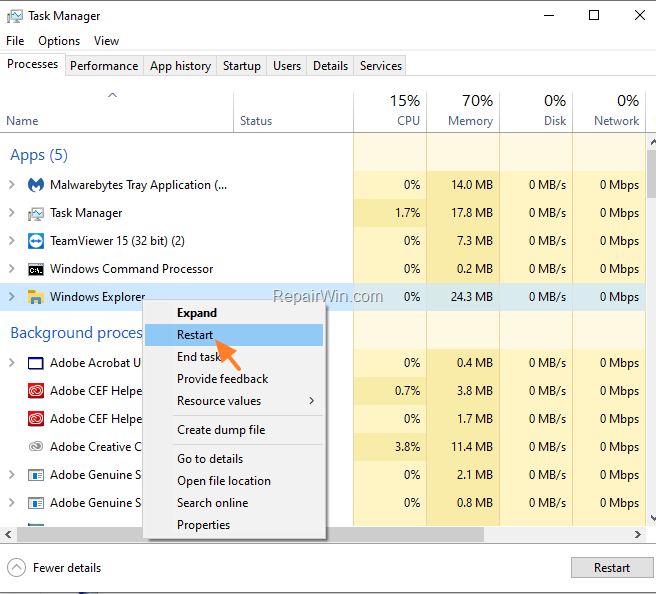
Task: Sort by the Name column header
Action: click(x=117, y=112)
